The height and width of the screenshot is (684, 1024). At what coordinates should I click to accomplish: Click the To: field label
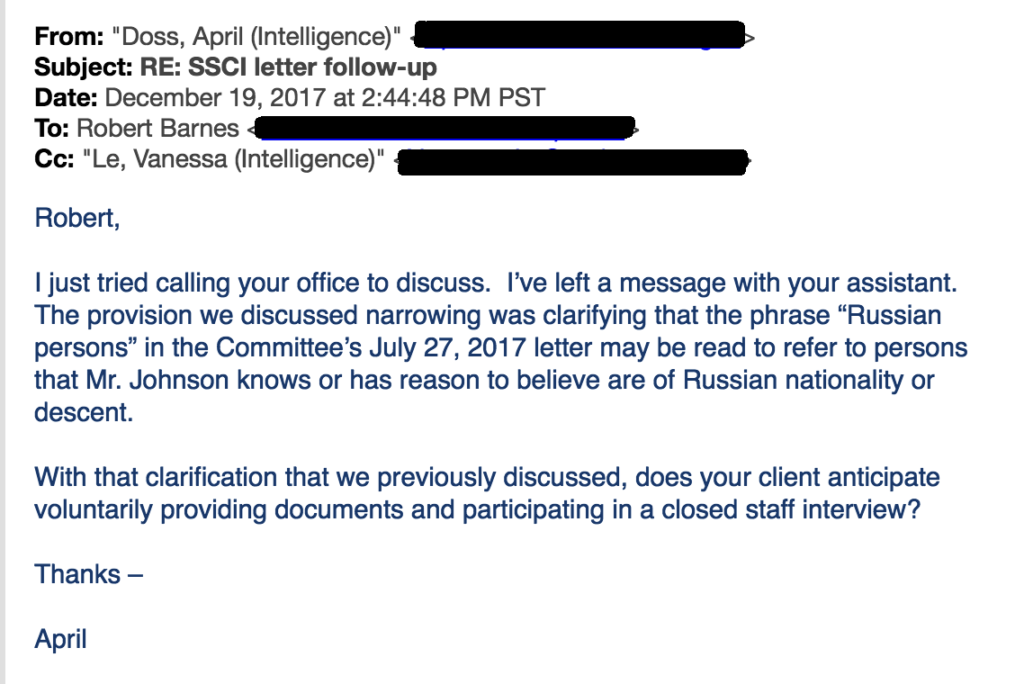(x=52, y=129)
